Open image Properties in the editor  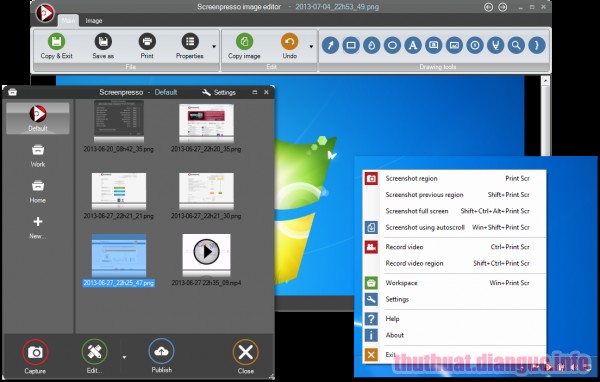point(190,46)
